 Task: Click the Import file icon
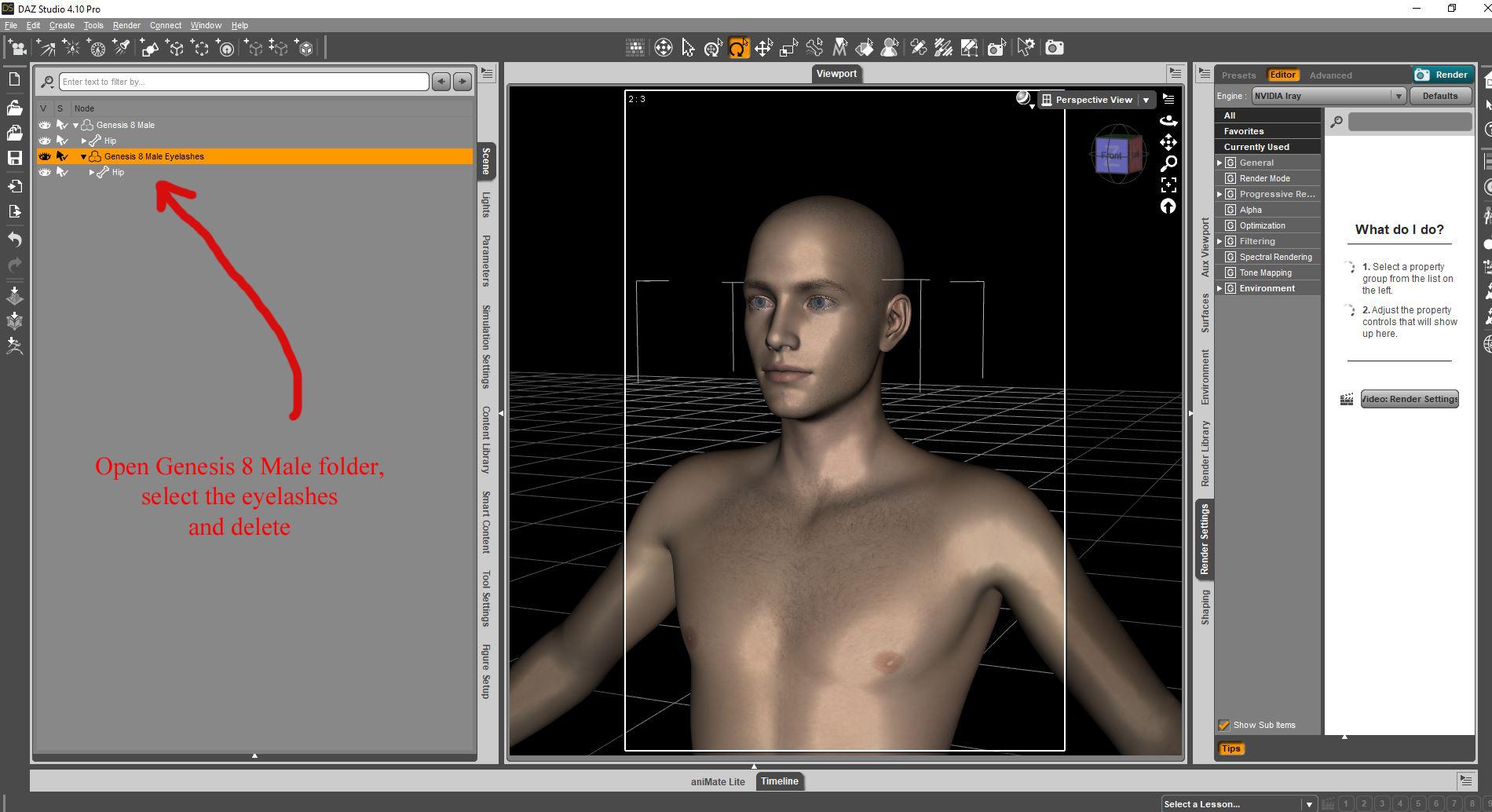14,186
